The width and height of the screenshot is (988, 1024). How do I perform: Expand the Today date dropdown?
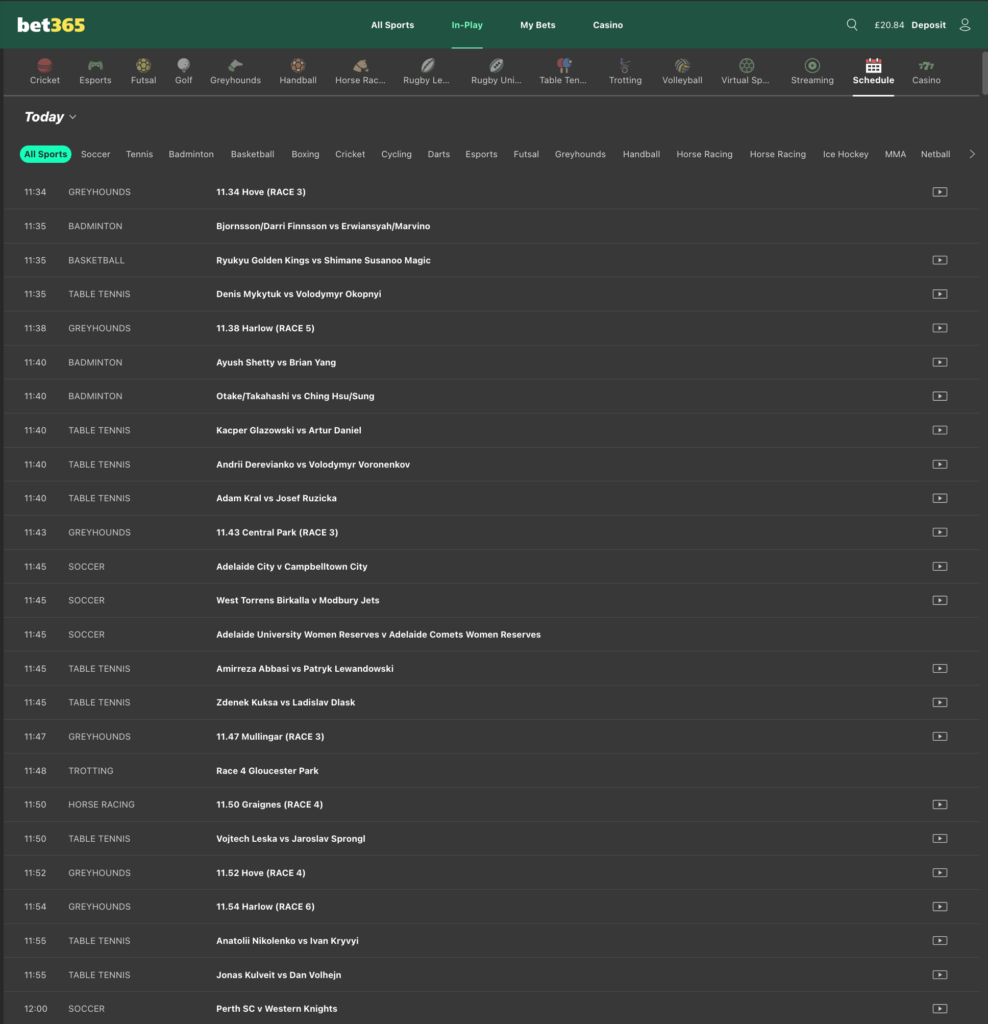[x=50, y=117]
